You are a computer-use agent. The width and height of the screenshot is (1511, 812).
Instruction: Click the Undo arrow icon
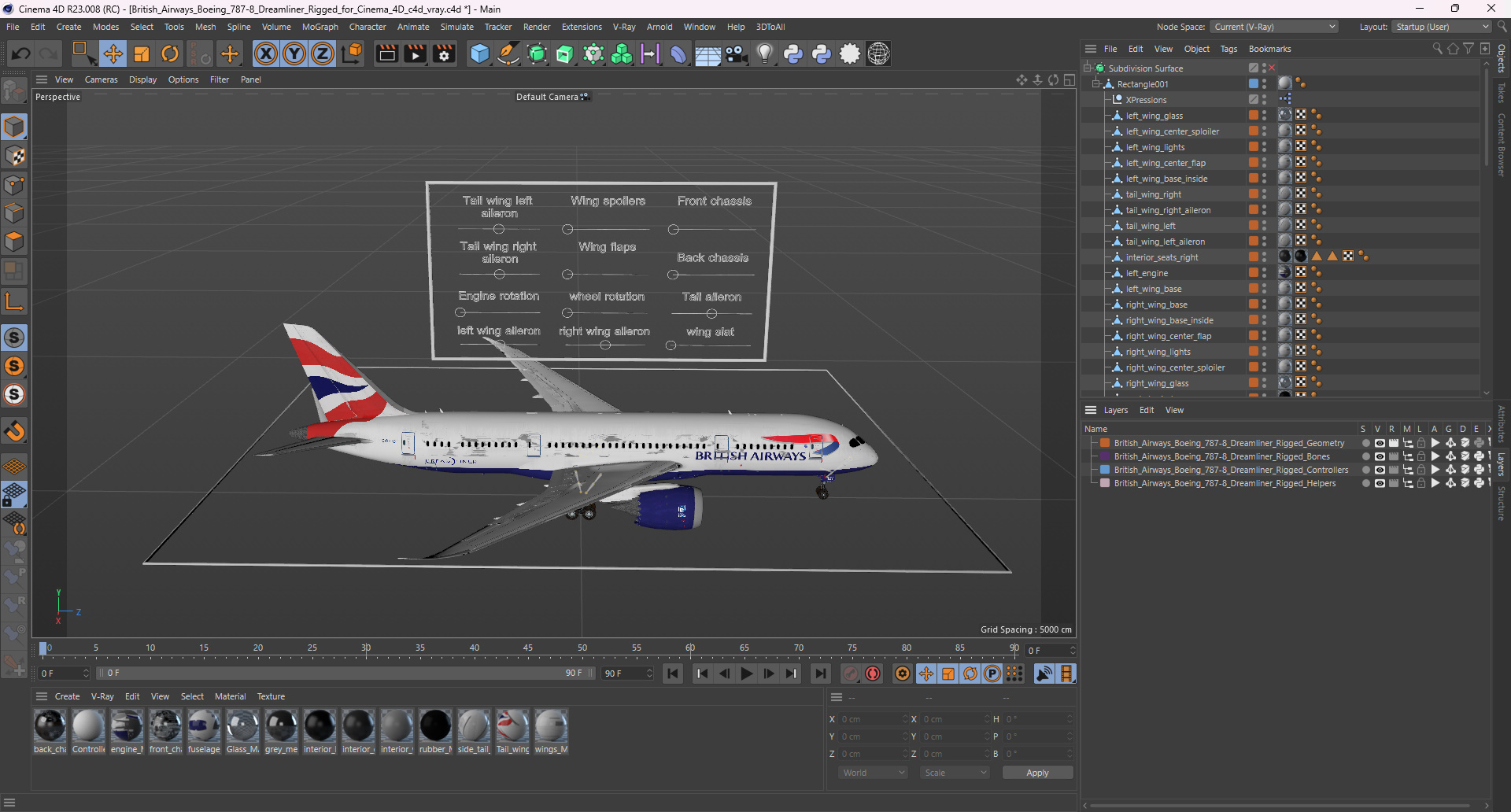tap(21, 54)
